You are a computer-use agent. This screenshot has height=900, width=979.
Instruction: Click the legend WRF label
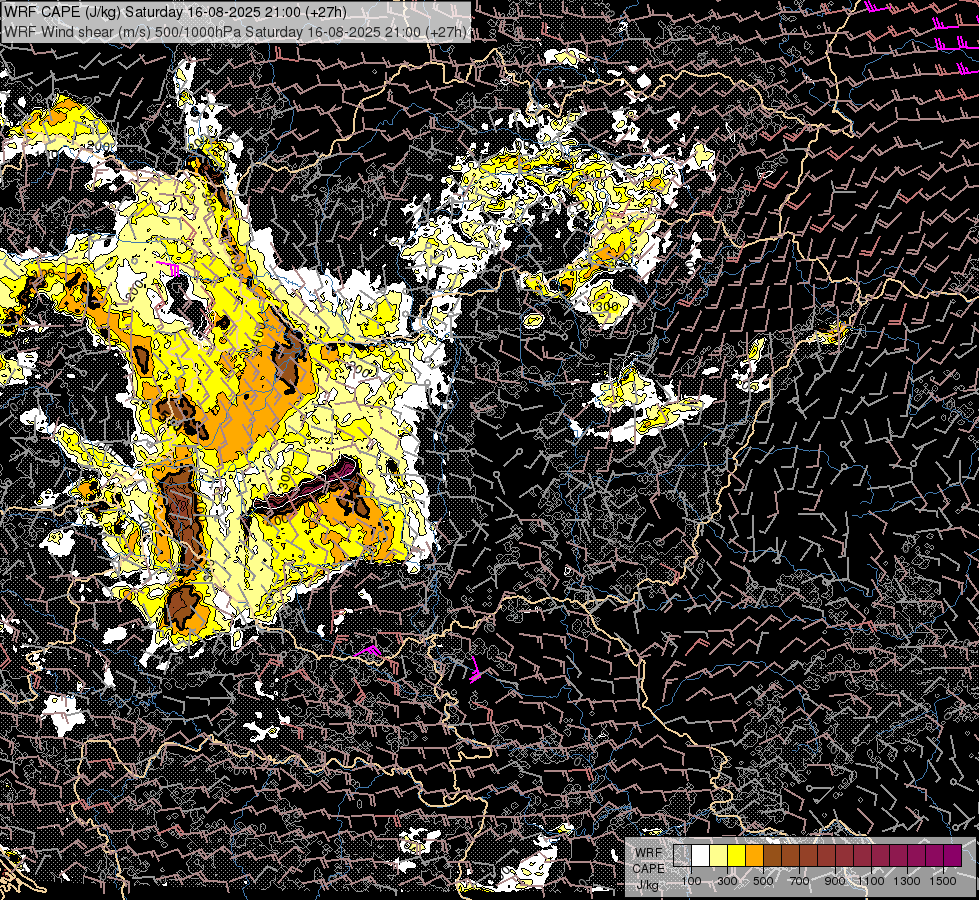[x=649, y=853]
